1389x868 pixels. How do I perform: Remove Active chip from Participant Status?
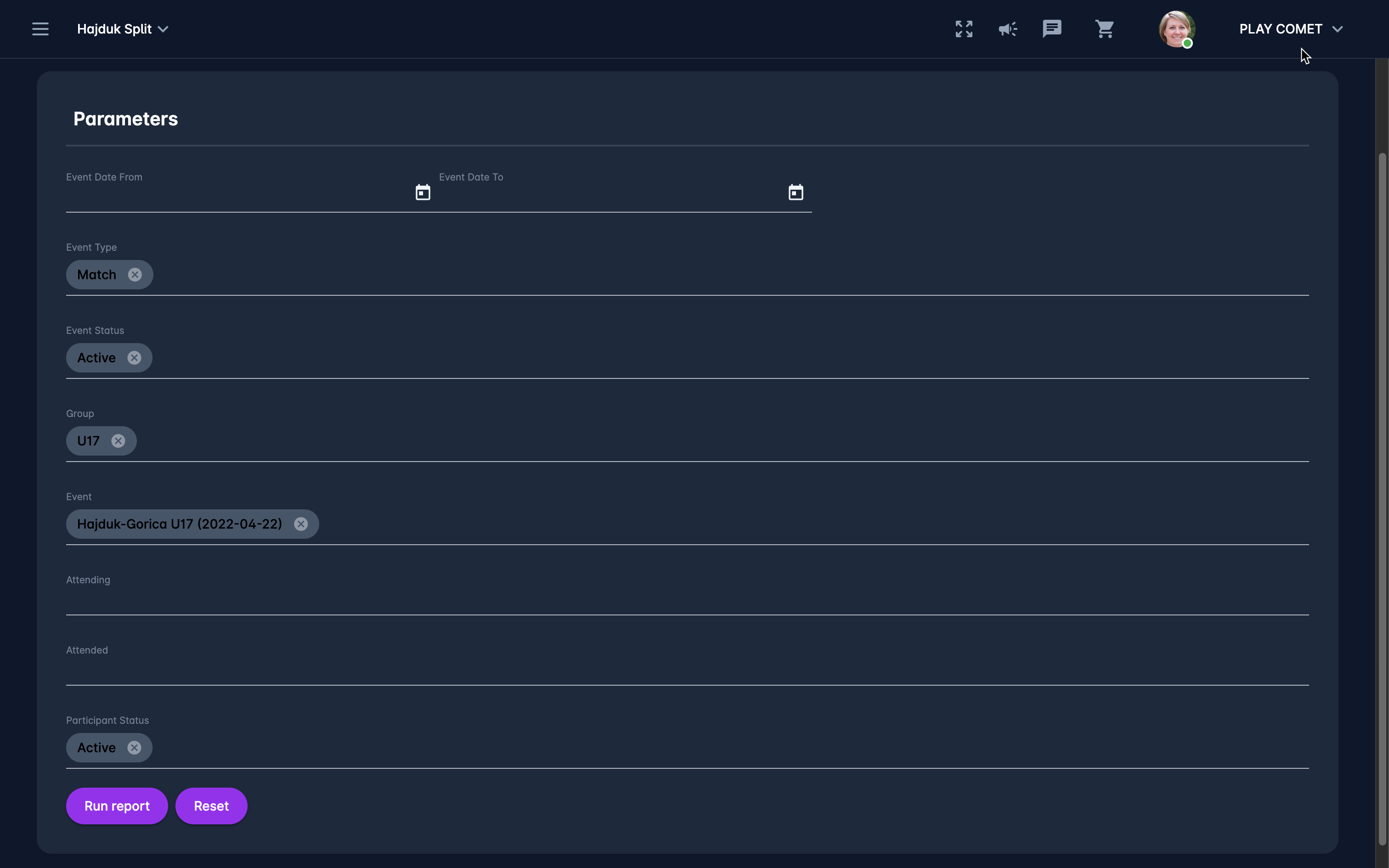pyautogui.click(x=134, y=748)
